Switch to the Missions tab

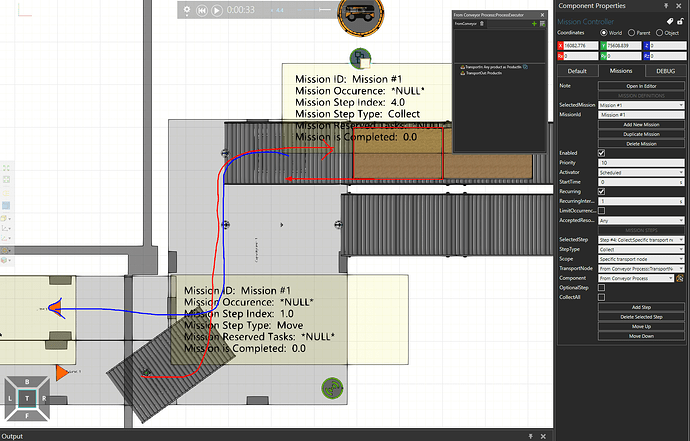pos(621,71)
